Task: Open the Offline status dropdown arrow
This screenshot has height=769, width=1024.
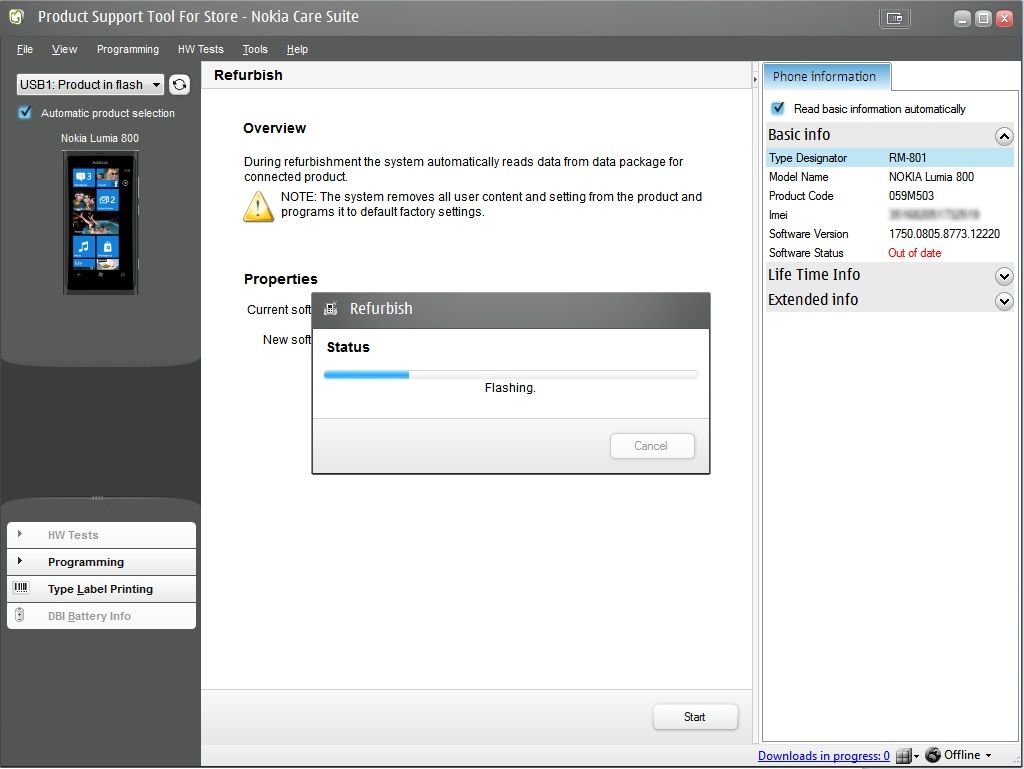Action: [x=989, y=755]
